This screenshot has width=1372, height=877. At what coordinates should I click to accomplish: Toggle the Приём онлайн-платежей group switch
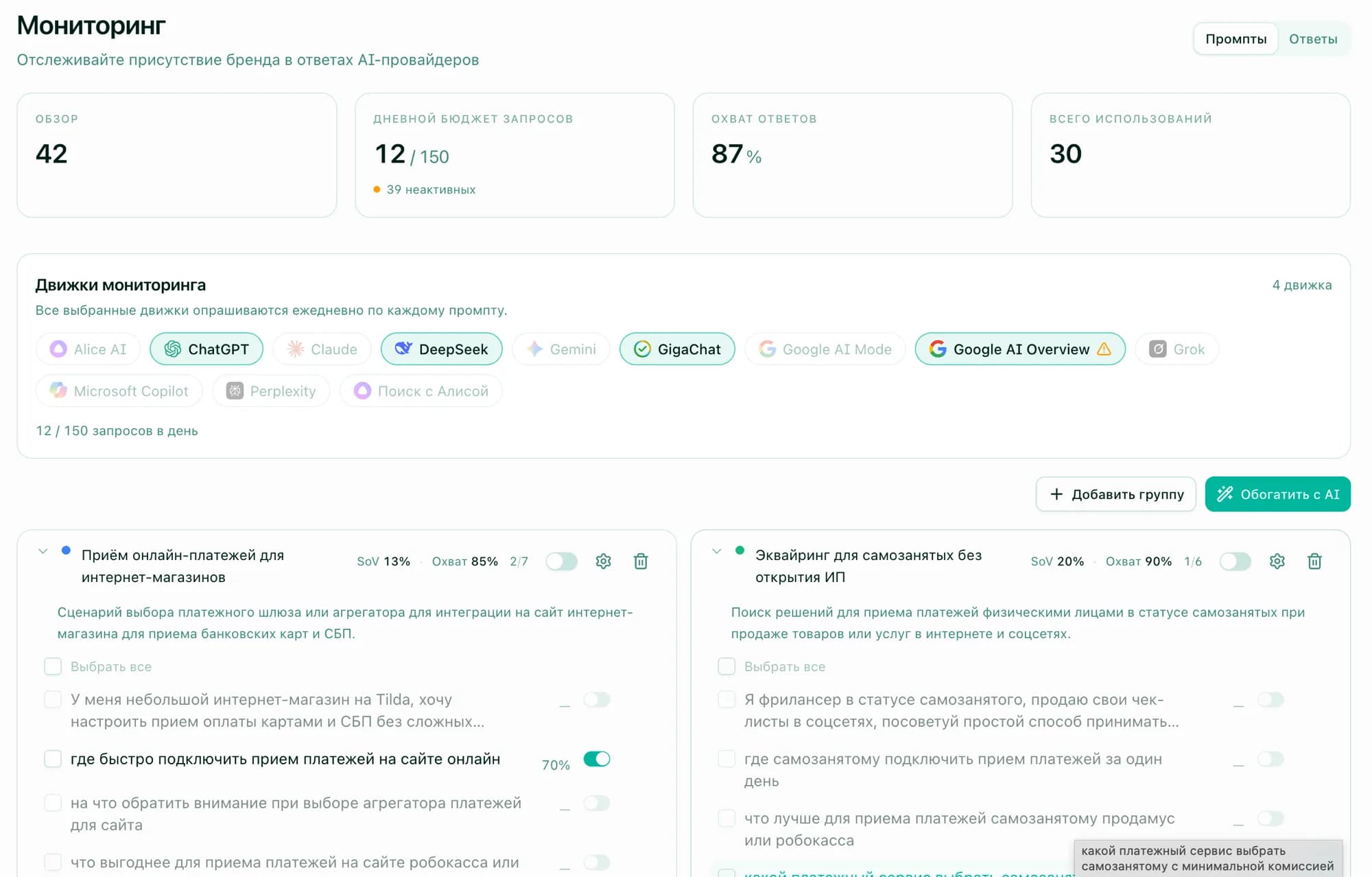(x=562, y=561)
